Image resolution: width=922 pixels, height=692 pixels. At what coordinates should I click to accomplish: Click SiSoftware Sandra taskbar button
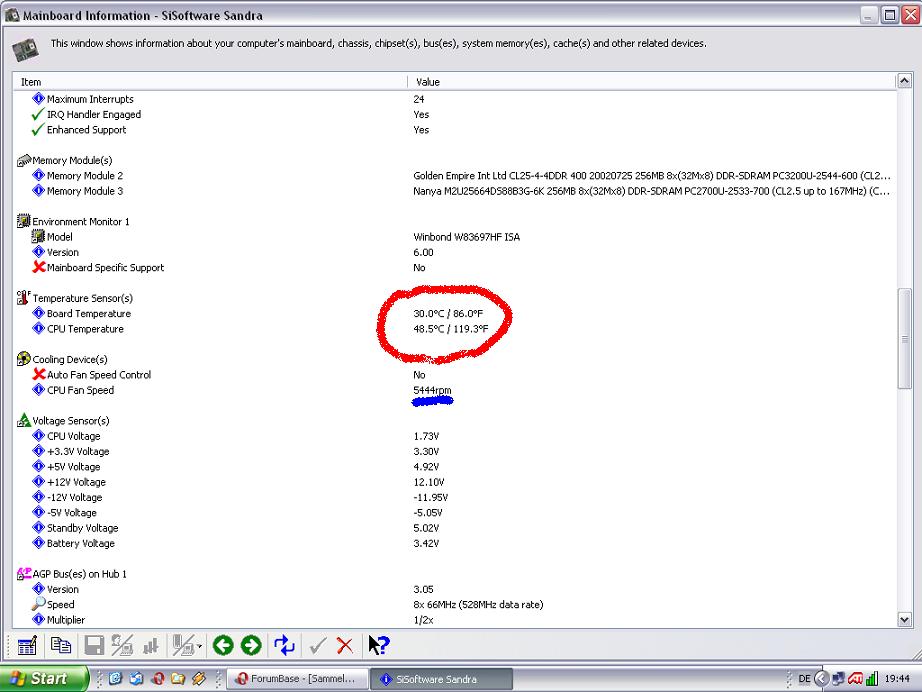[442, 678]
